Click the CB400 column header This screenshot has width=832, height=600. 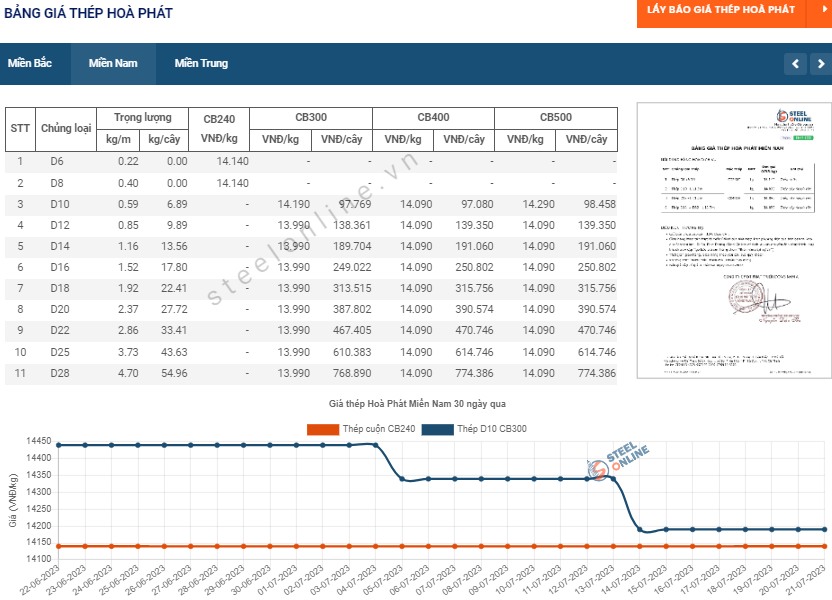point(433,118)
